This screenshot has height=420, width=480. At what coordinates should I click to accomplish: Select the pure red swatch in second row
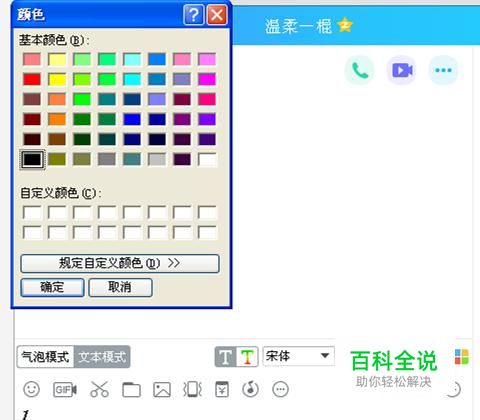[x=32, y=79]
